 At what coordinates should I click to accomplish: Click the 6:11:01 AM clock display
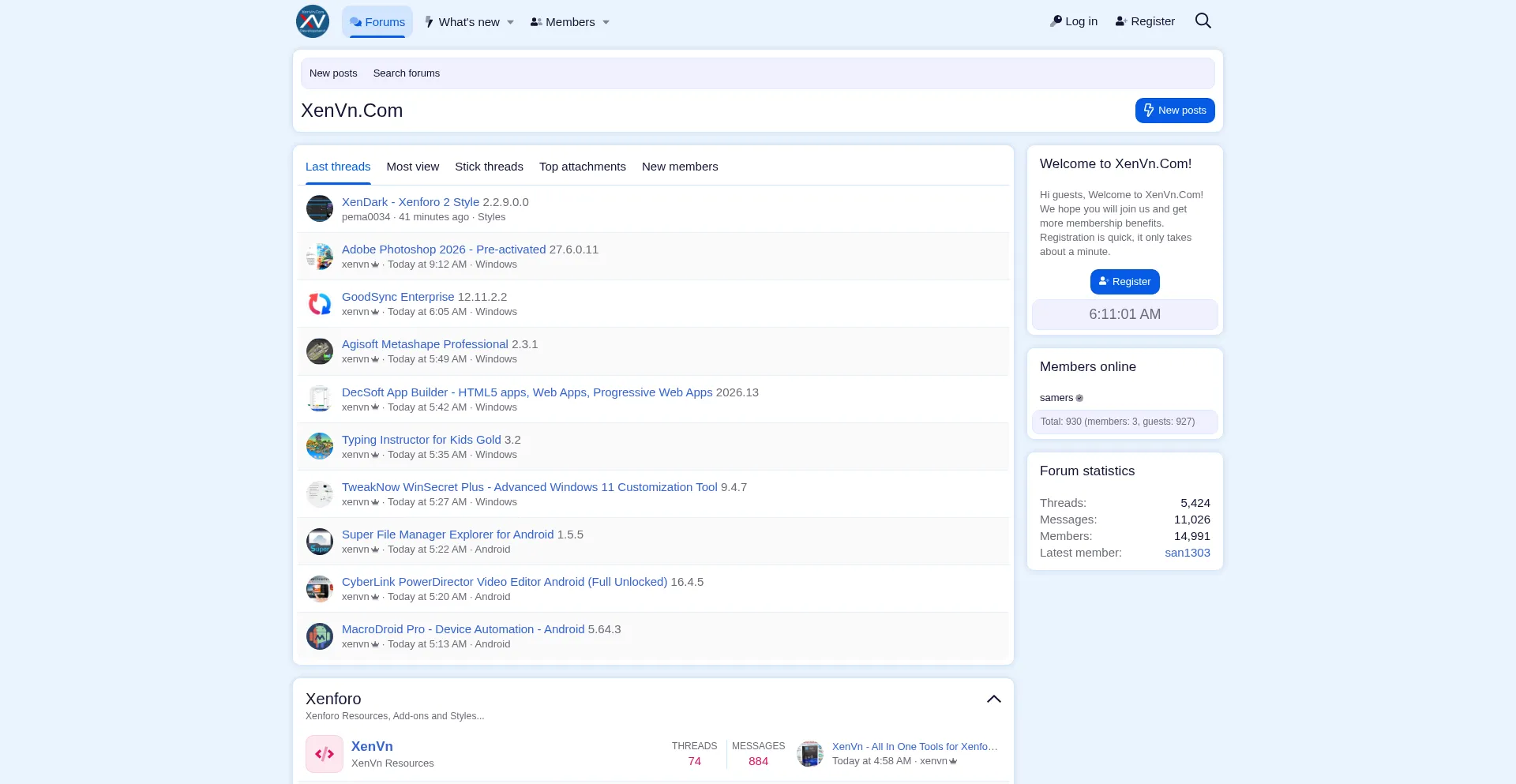pos(1125,314)
